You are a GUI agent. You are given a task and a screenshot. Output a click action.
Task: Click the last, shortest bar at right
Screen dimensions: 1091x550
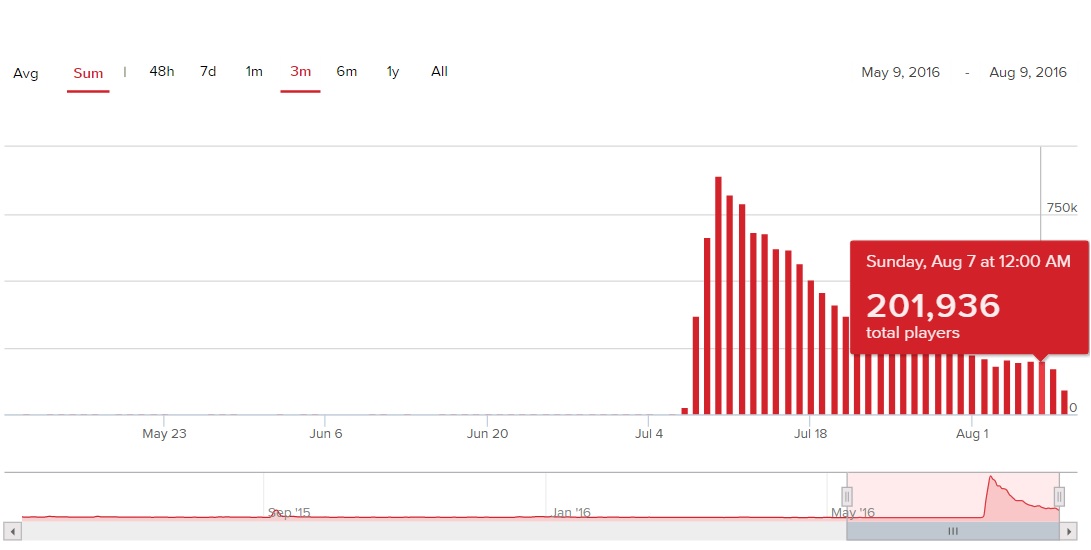pos(1064,402)
